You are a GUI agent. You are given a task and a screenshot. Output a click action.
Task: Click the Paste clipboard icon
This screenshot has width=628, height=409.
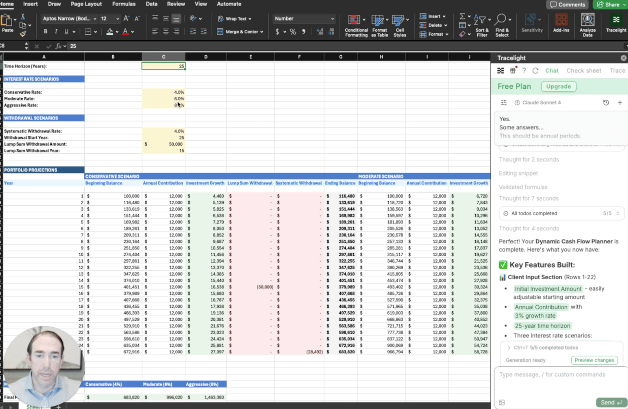point(8,22)
